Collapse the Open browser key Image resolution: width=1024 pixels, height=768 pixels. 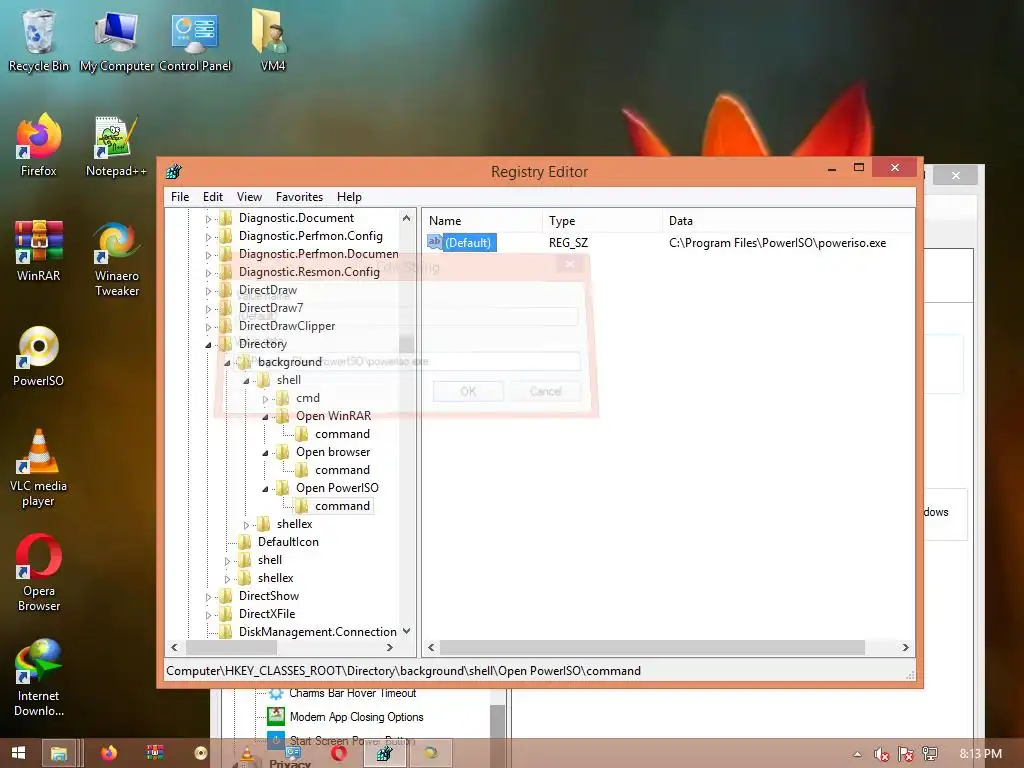(265, 453)
